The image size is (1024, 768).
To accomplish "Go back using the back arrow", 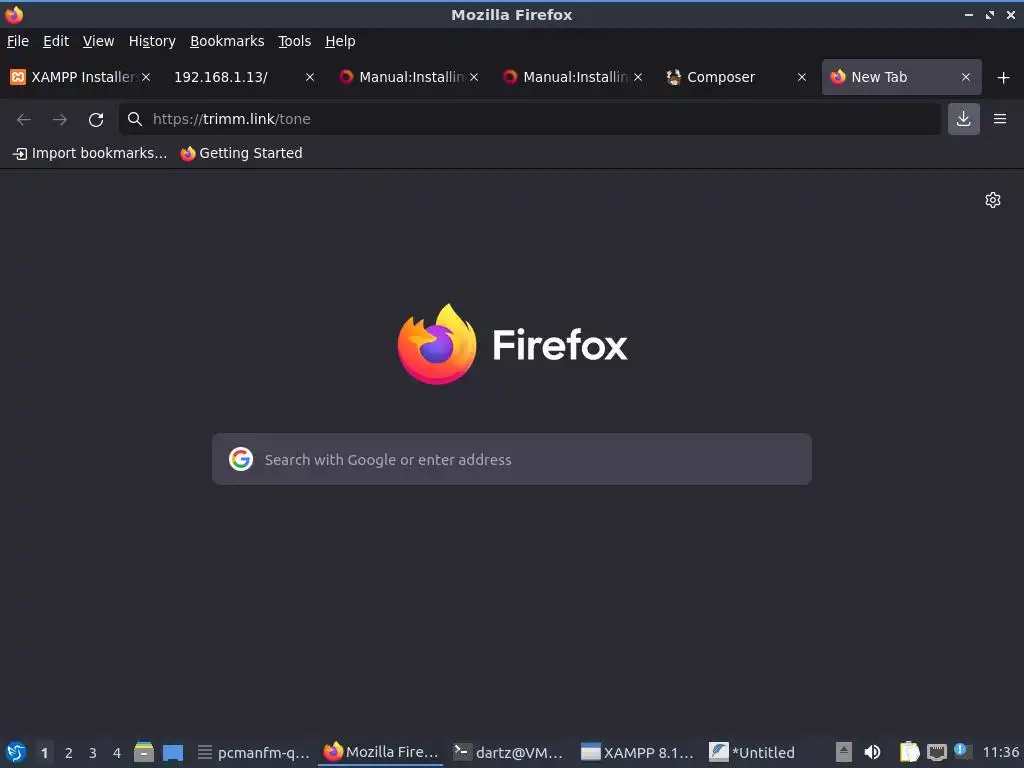I will [24, 119].
